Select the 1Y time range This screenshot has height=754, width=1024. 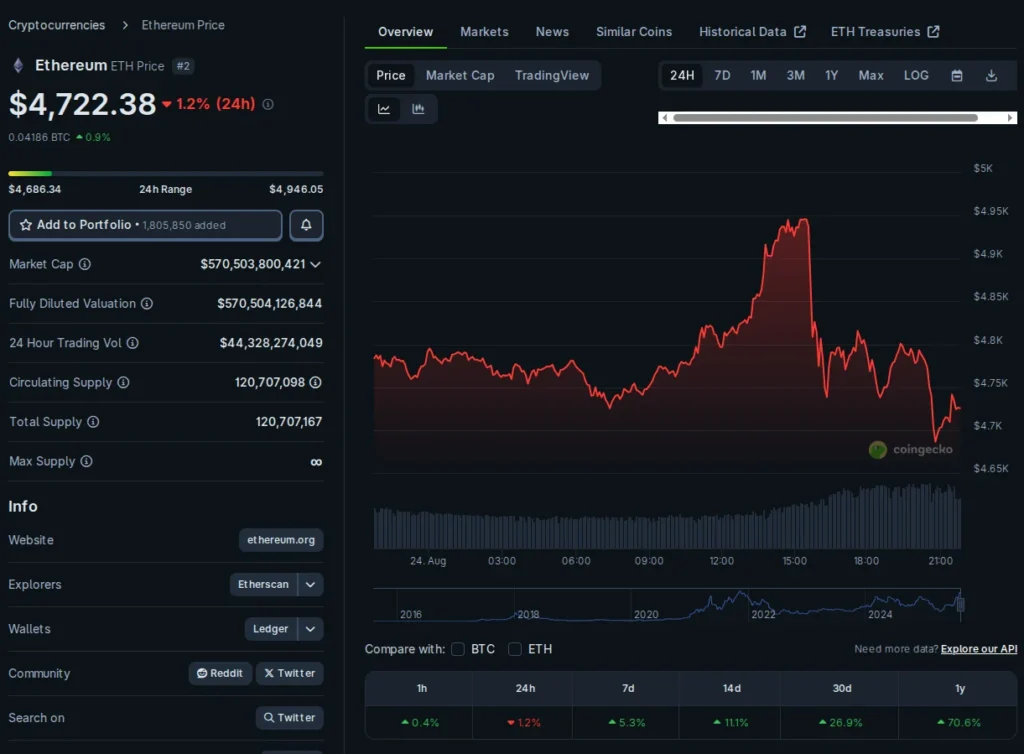[831, 76]
